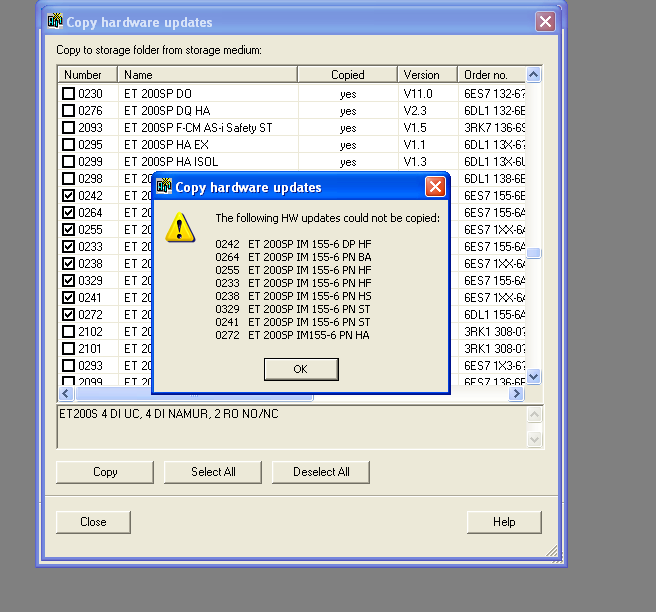Click dialog line 0238 ET 200SP IM 155-6 PN HS
The height and width of the screenshot is (612, 656).
pyautogui.click(x=293, y=296)
